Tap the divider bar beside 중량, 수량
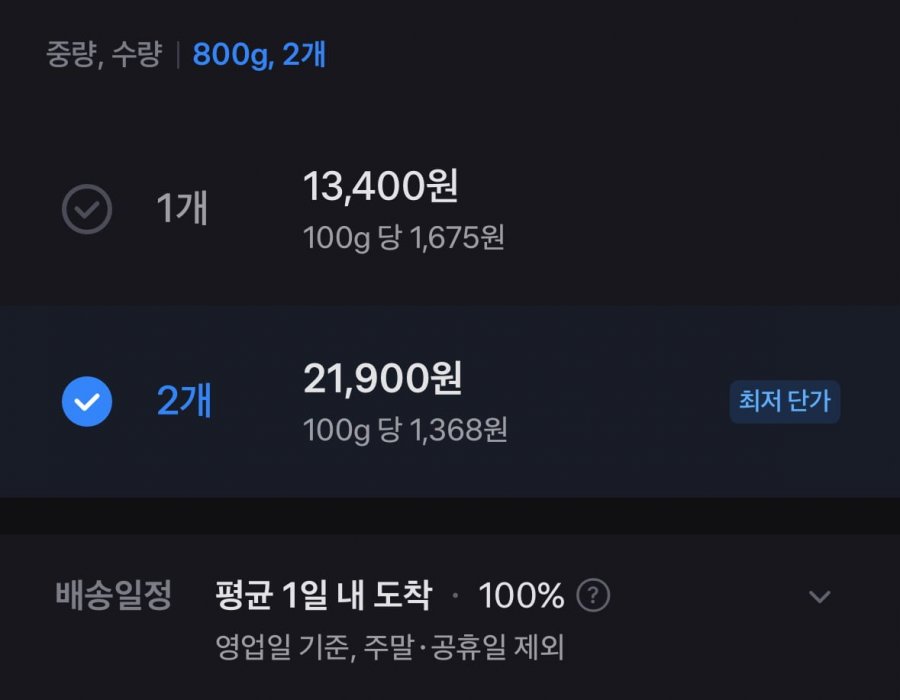The height and width of the screenshot is (700, 900). pos(177,54)
